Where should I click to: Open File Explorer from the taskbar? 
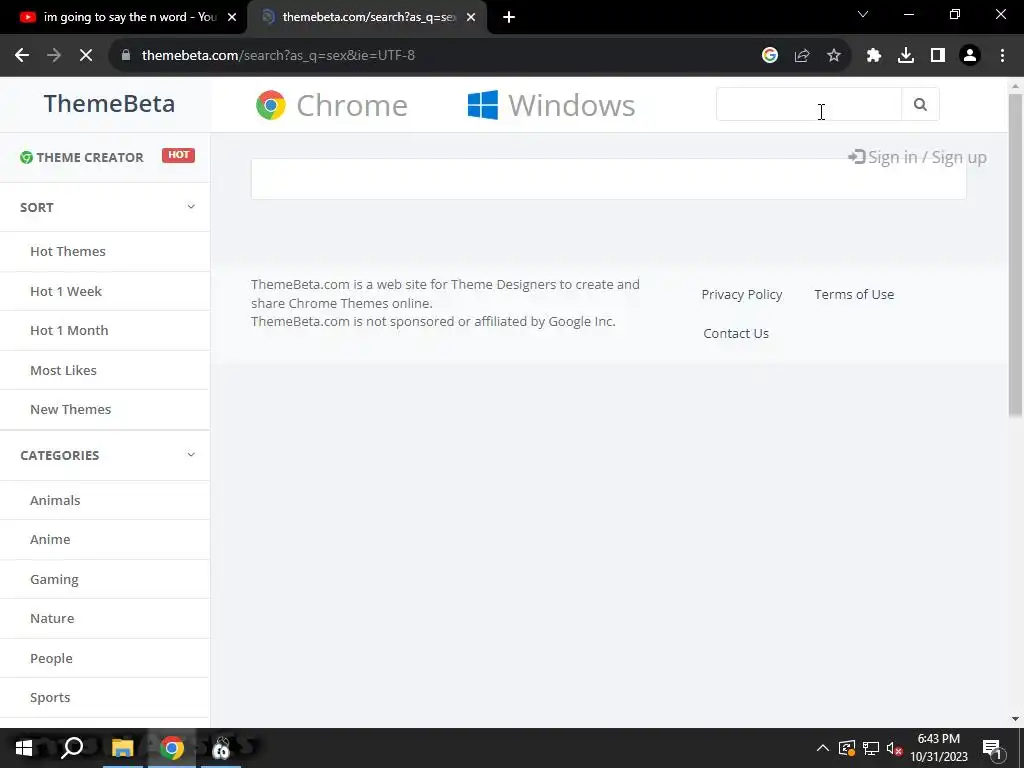pyautogui.click(x=122, y=748)
